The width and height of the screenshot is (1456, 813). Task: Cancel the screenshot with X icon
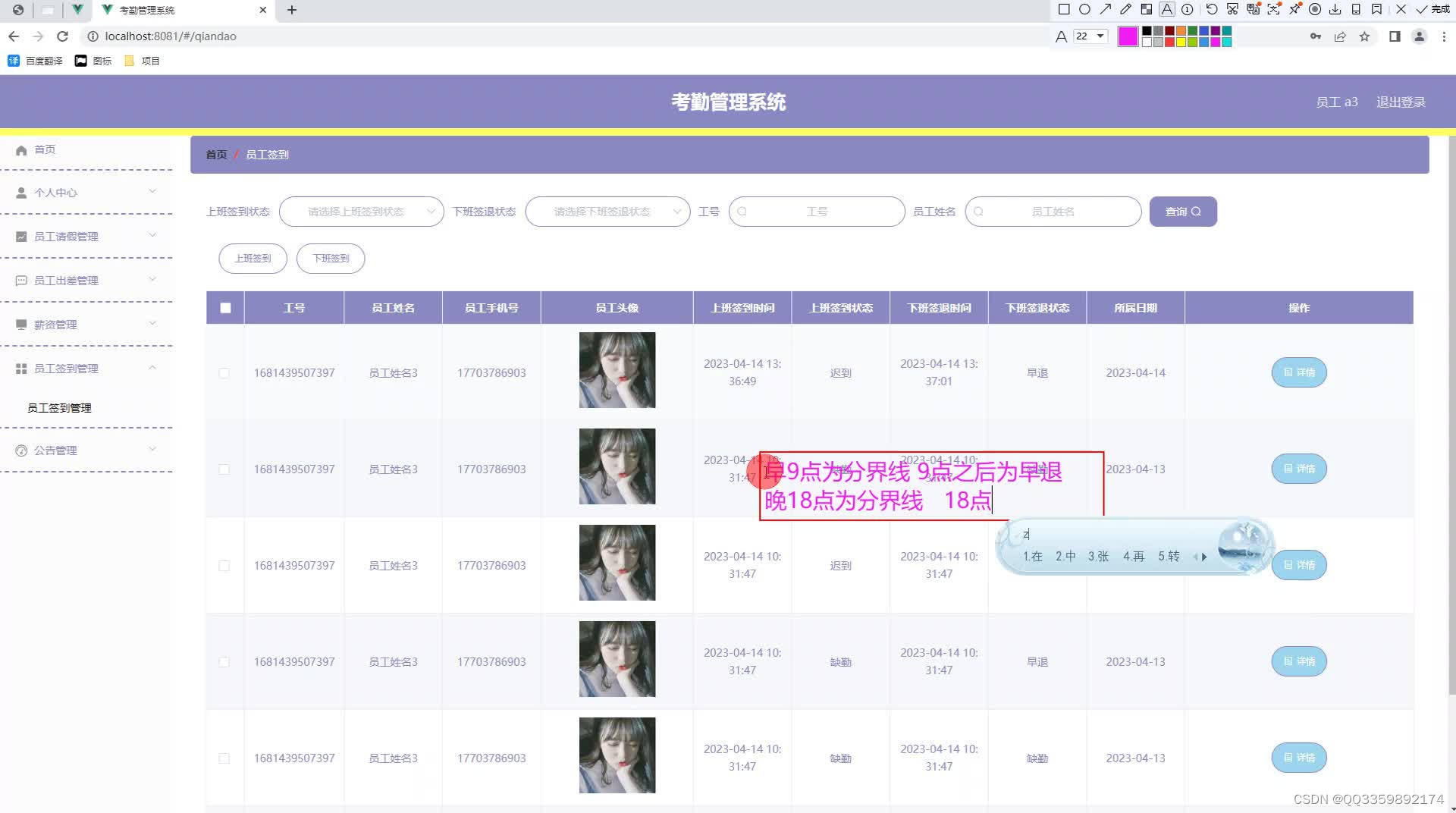(1401, 10)
